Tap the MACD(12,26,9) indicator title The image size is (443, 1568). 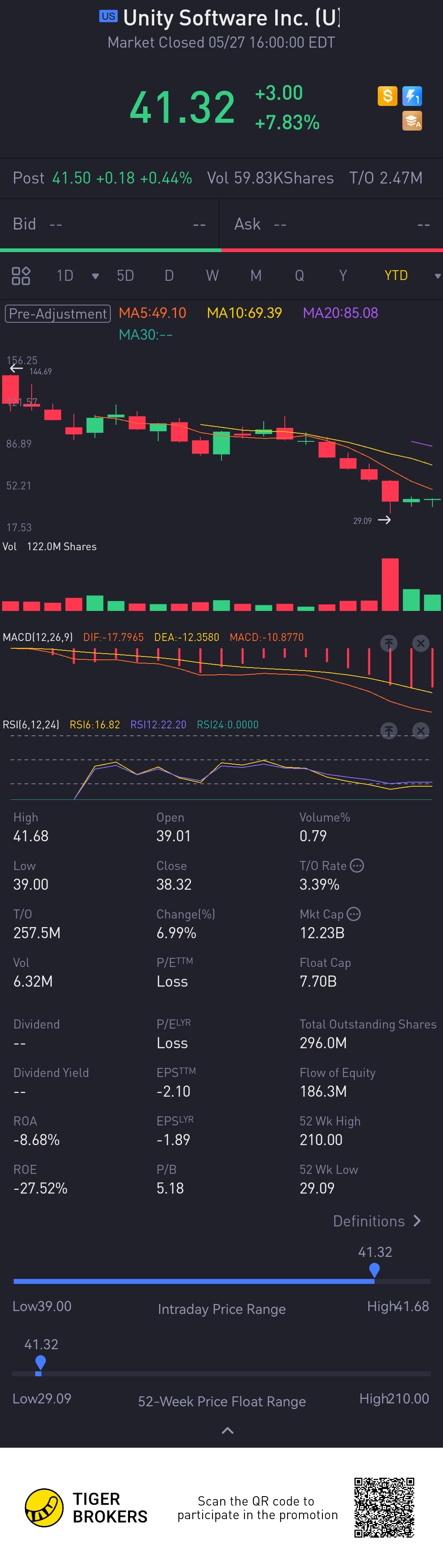38,637
